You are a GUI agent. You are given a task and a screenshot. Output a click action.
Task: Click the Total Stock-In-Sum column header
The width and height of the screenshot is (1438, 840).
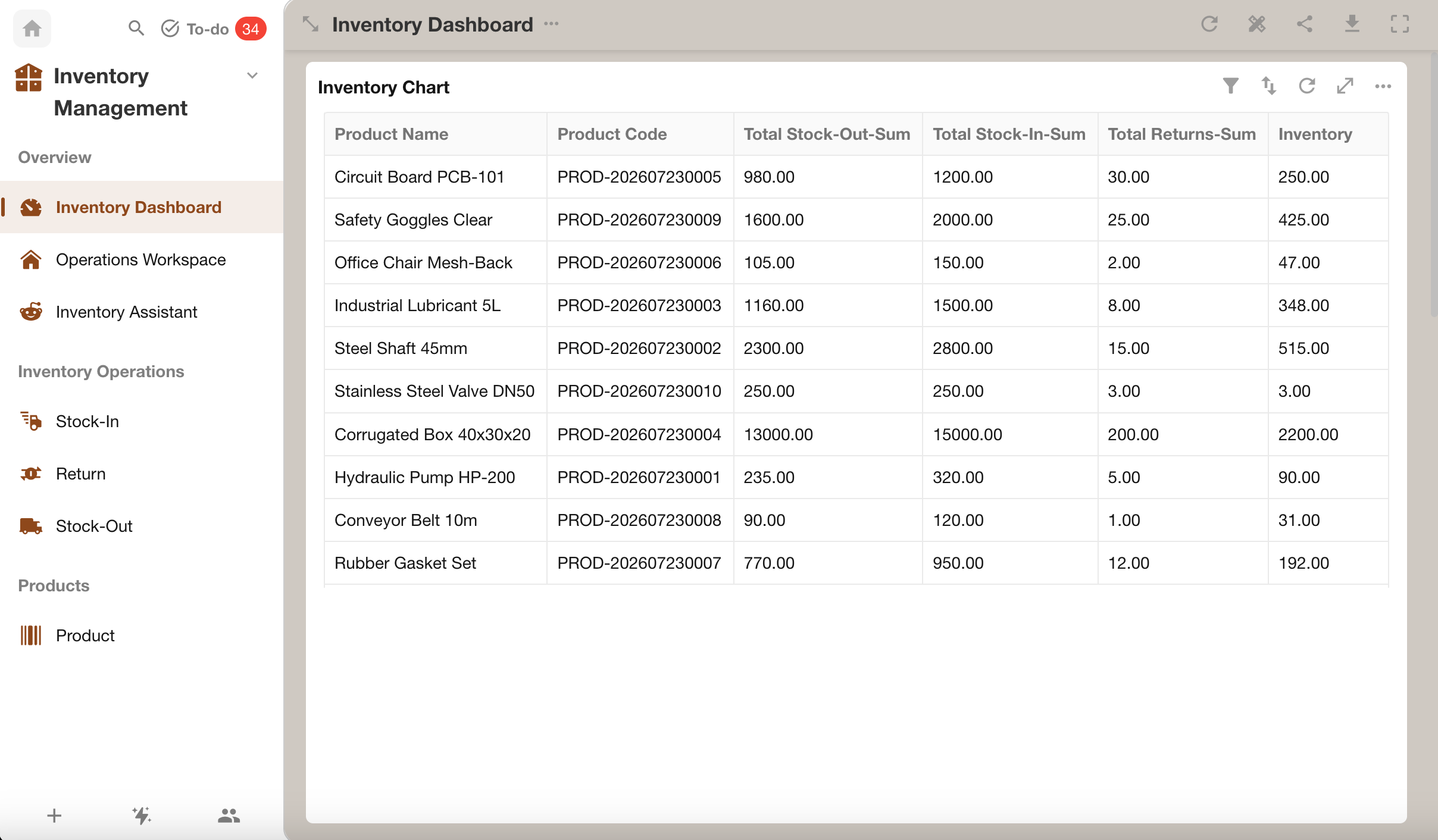coord(1010,134)
